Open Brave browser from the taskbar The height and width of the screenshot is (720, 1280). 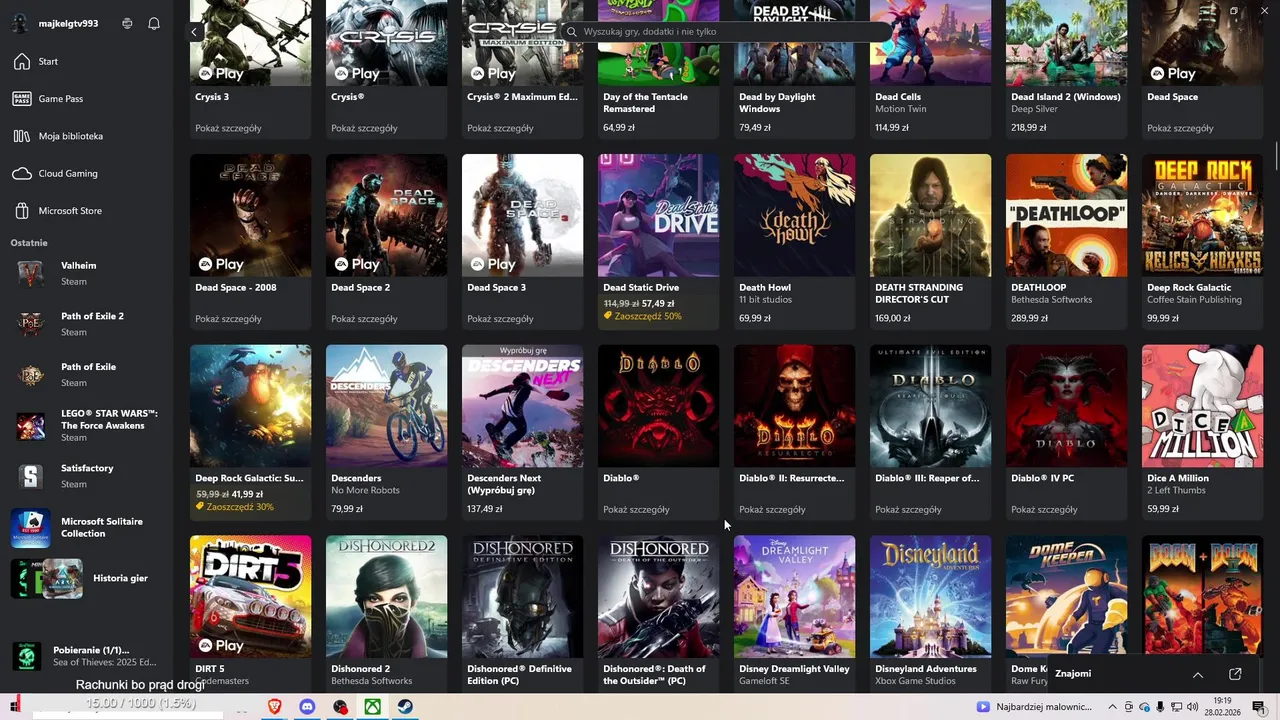(x=275, y=707)
